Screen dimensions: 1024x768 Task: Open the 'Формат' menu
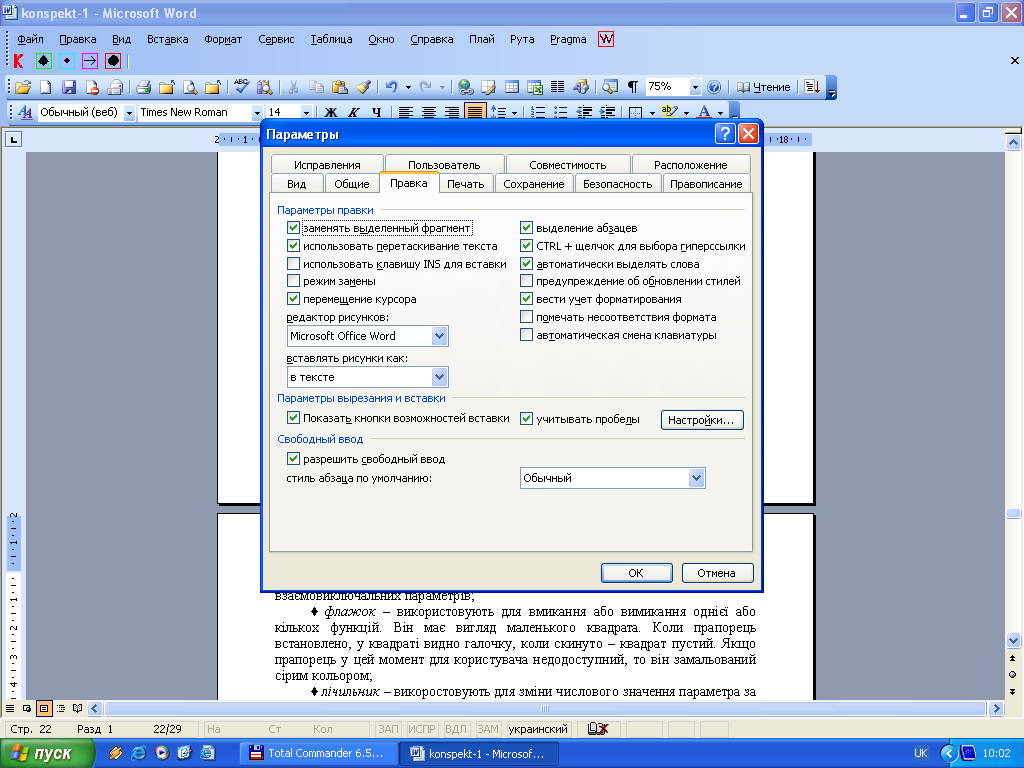[x=223, y=39]
